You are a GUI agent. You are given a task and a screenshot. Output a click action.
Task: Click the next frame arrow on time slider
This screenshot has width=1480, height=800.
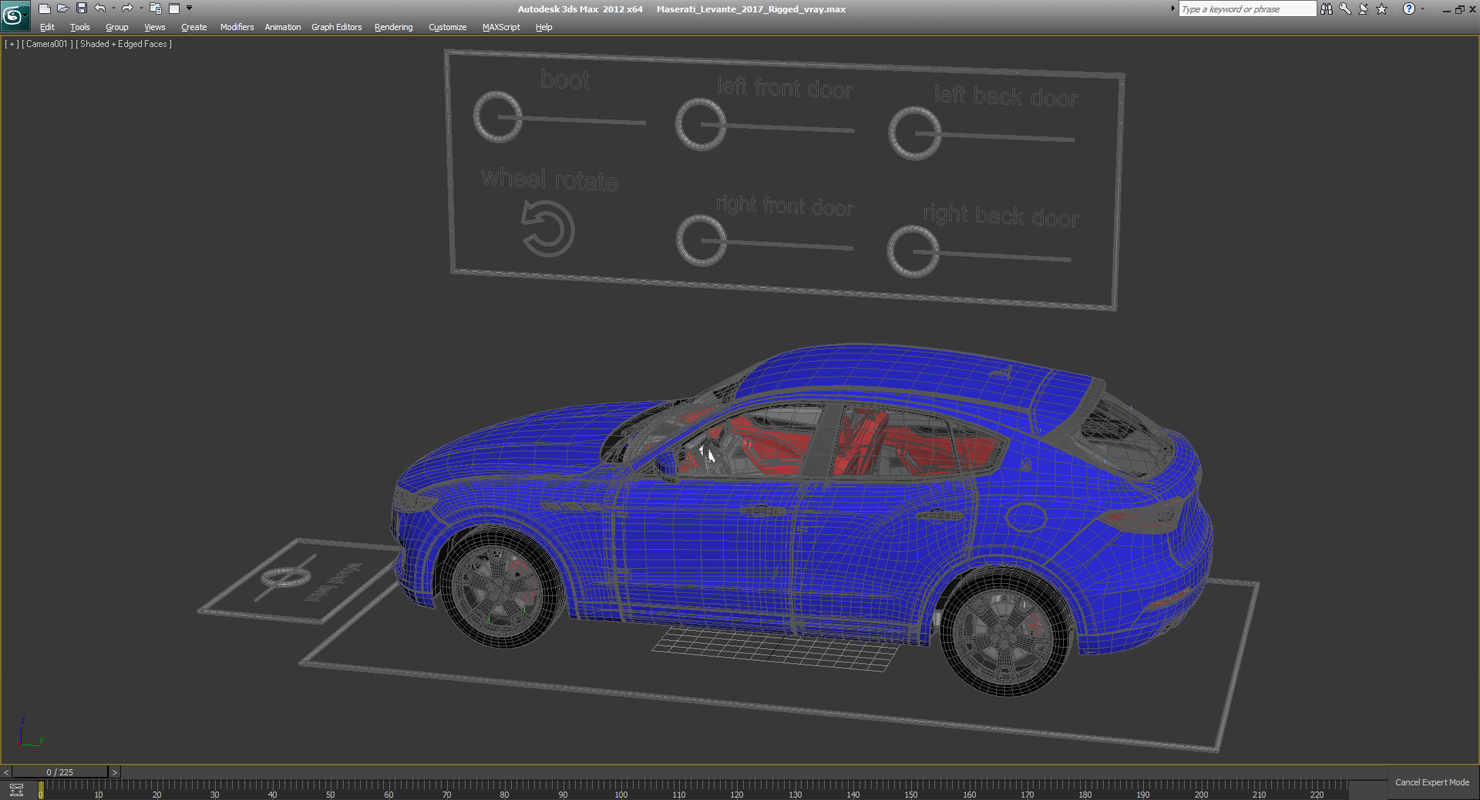pos(114,772)
